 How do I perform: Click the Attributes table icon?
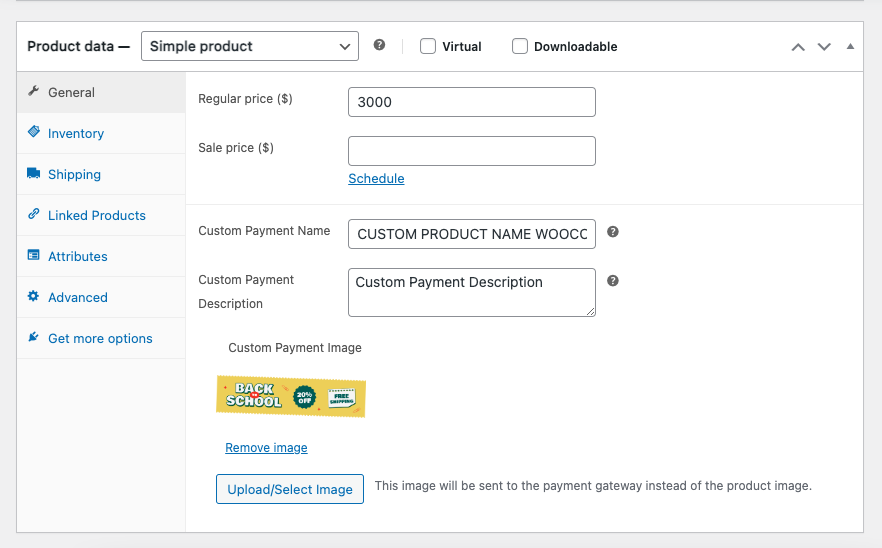(x=34, y=256)
